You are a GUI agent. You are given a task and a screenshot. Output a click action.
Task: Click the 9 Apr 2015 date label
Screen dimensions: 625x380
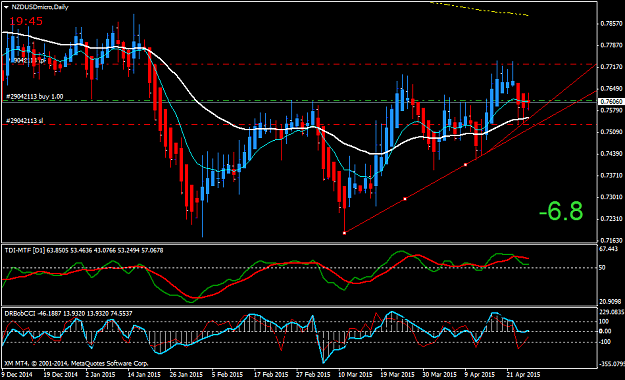tap(480, 374)
